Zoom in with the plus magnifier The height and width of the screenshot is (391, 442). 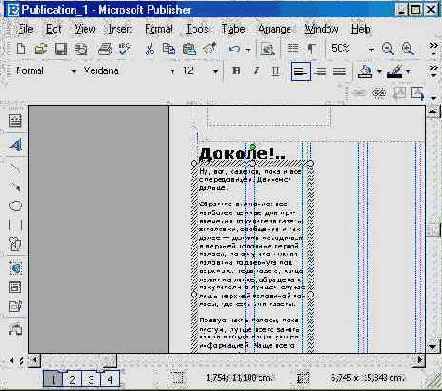pos(408,49)
